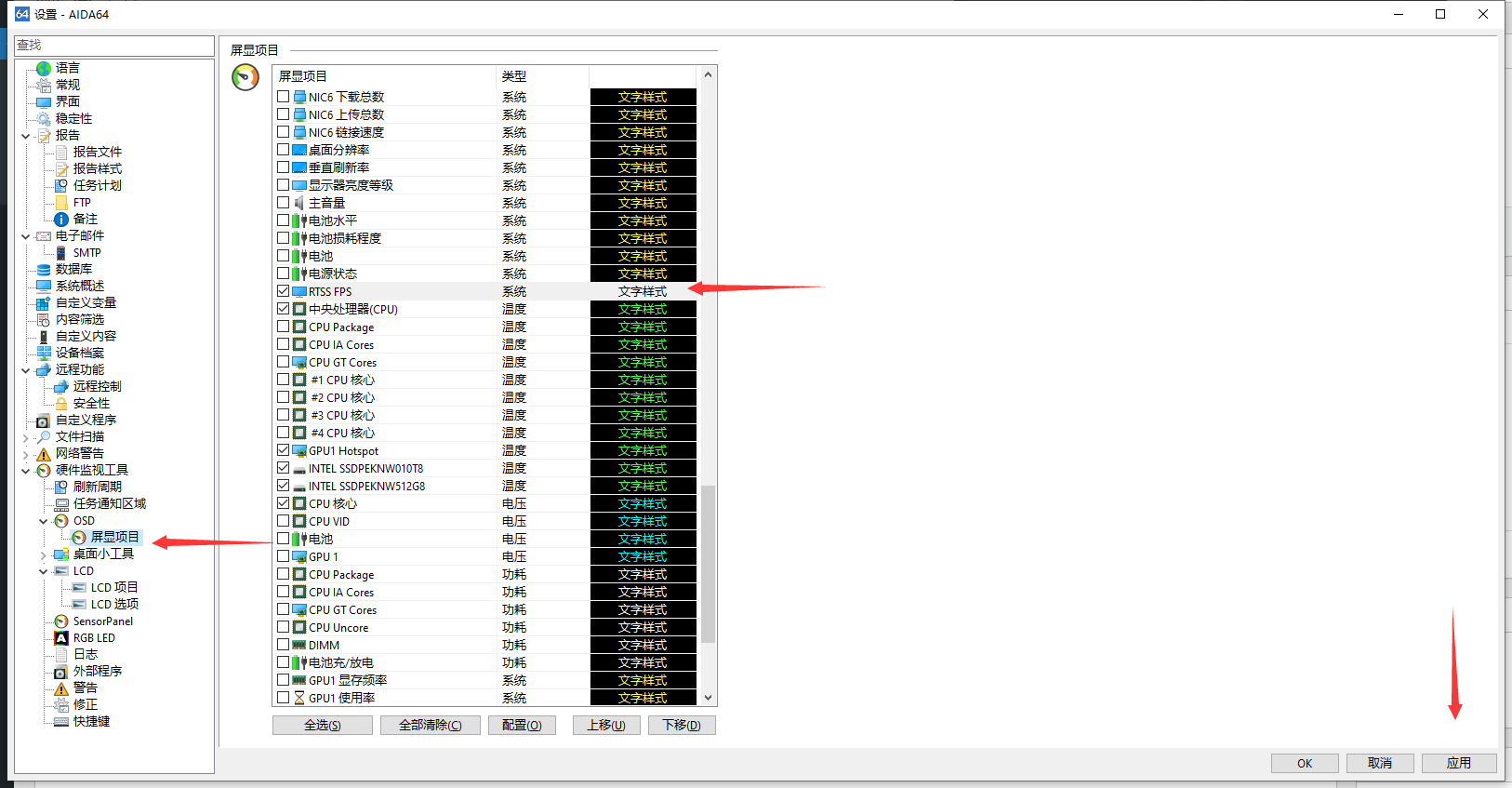Click the OSD gauge icon in tree
The width and height of the screenshot is (1512, 788).
click(61, 521)
